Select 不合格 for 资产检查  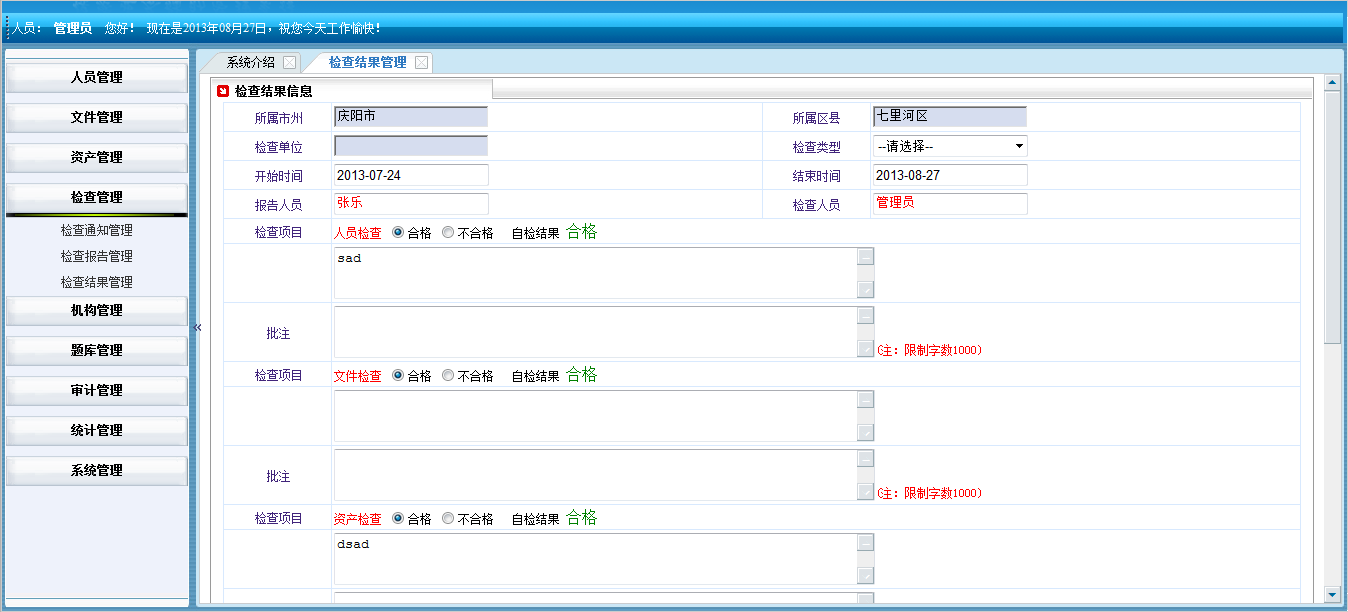click(448, 519)
